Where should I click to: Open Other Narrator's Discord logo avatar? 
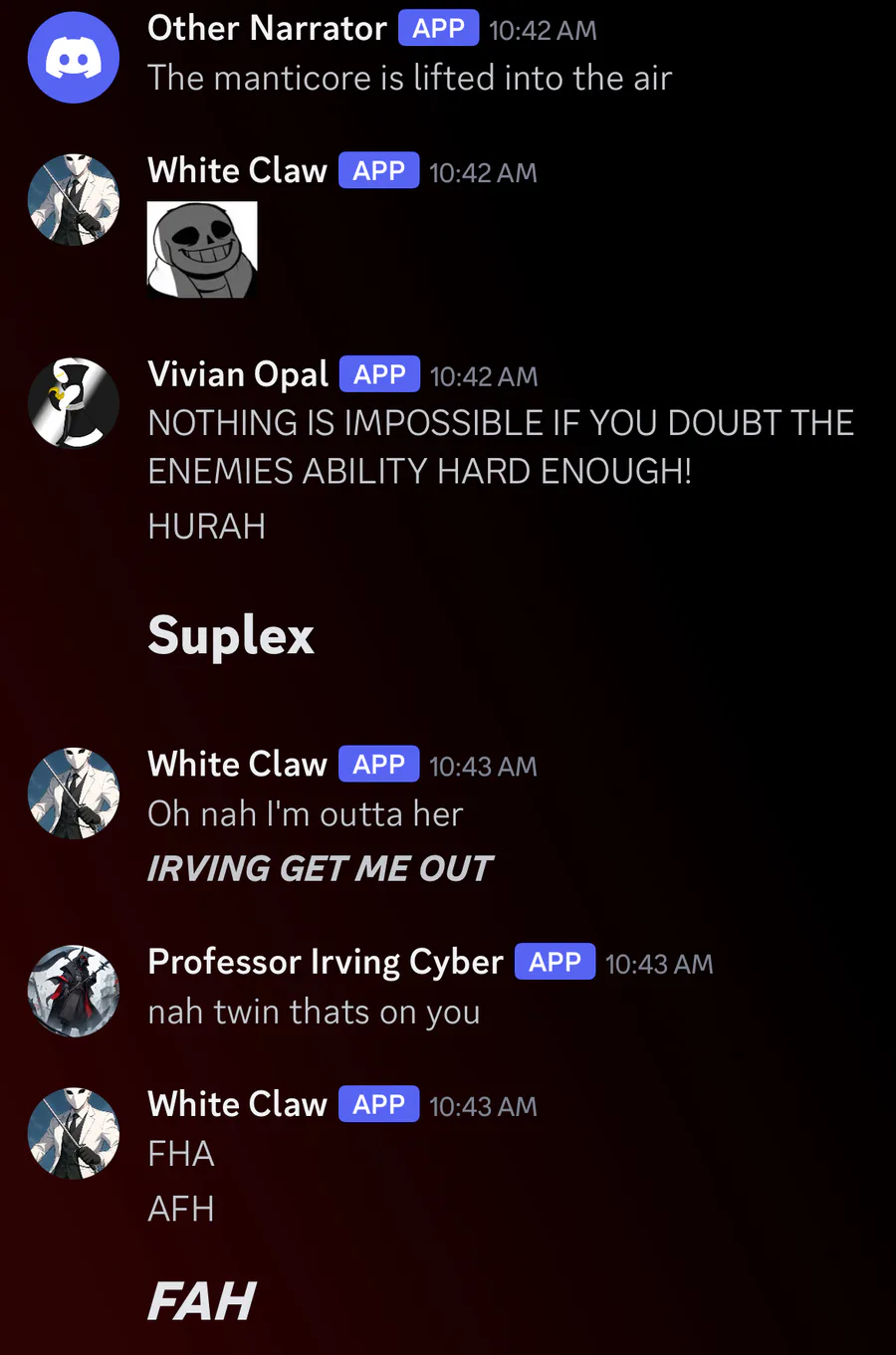74,57
